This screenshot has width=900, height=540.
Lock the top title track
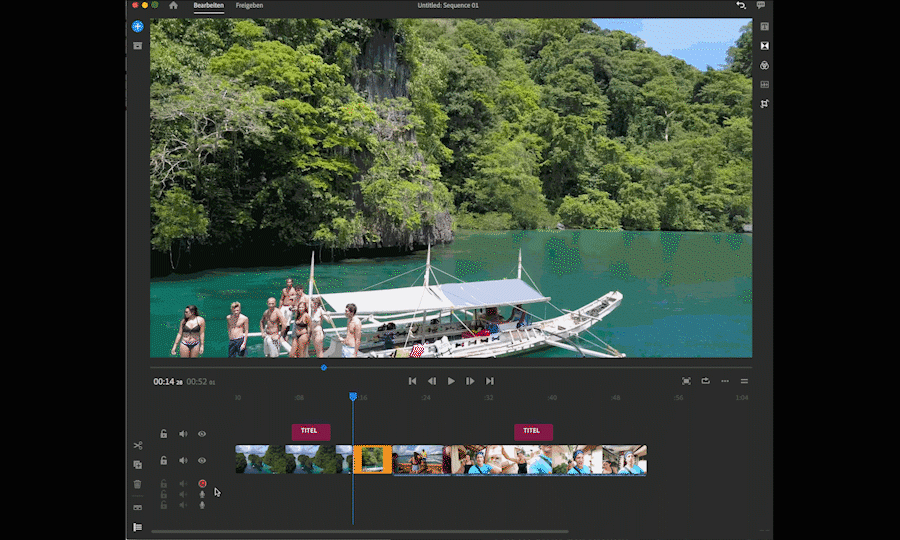coord(164,434)
